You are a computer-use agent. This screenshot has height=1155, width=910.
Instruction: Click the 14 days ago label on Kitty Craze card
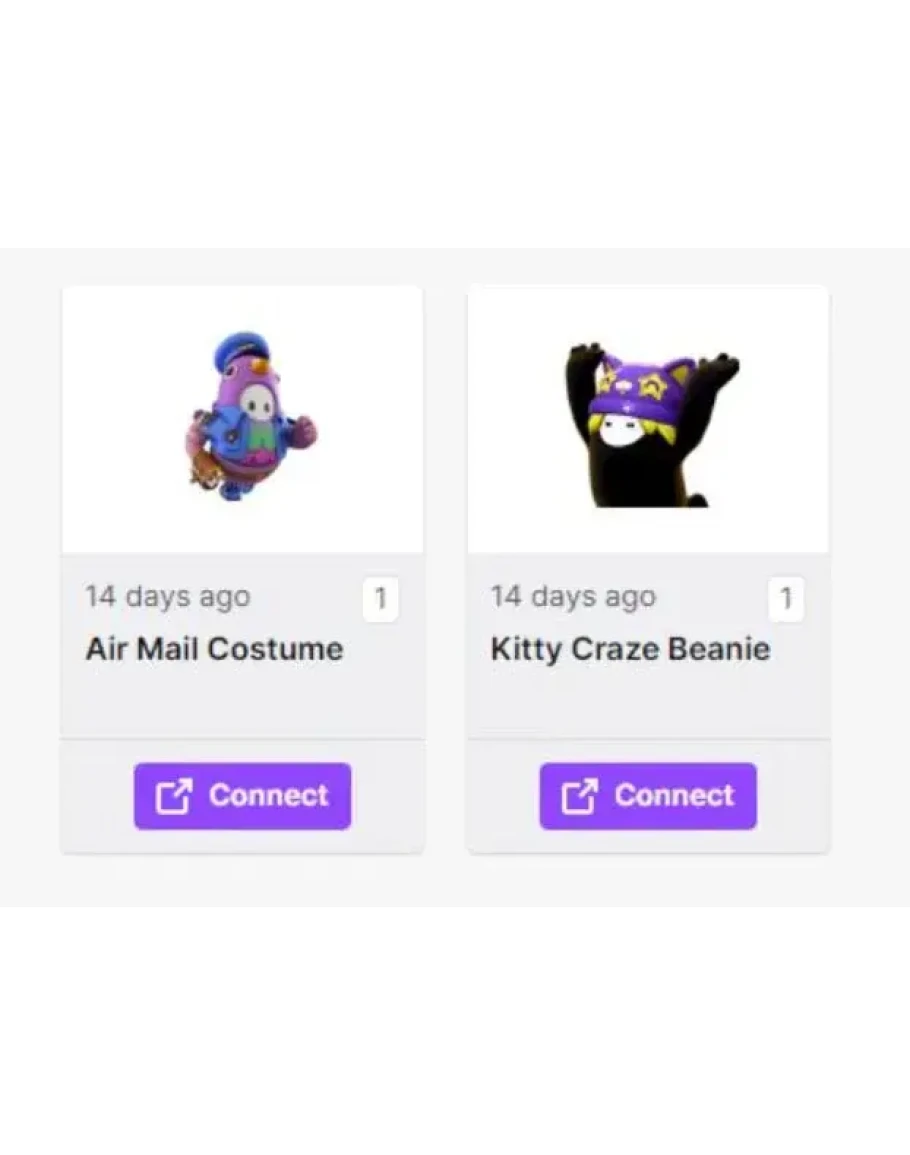(573, 597)
